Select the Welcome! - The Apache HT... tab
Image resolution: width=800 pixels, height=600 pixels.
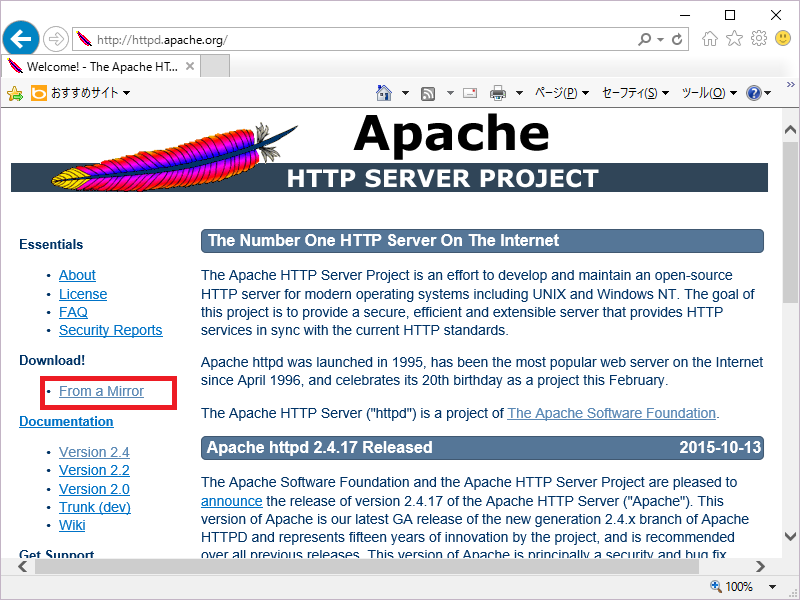[101, 66]
